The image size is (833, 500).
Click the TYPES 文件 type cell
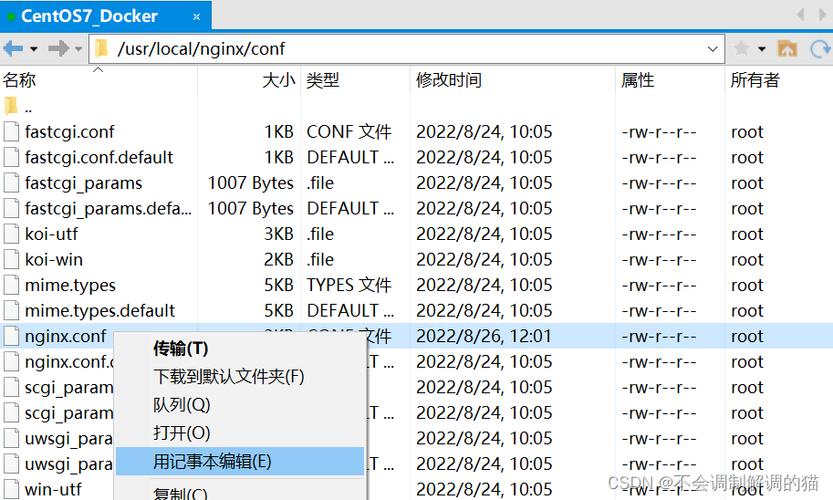[x=349, y=285]
